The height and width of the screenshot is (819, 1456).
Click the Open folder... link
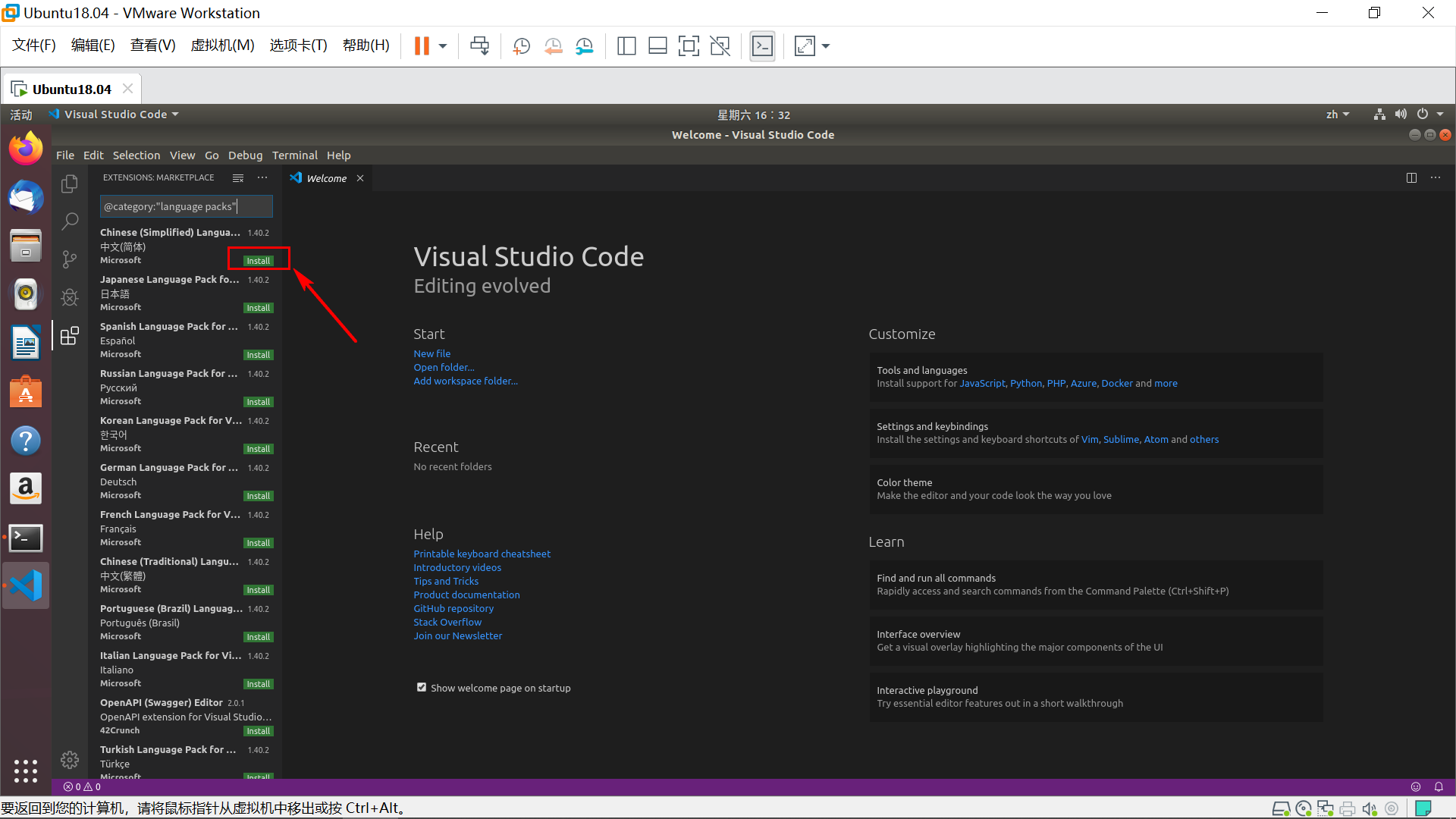(x=444, y=367)
